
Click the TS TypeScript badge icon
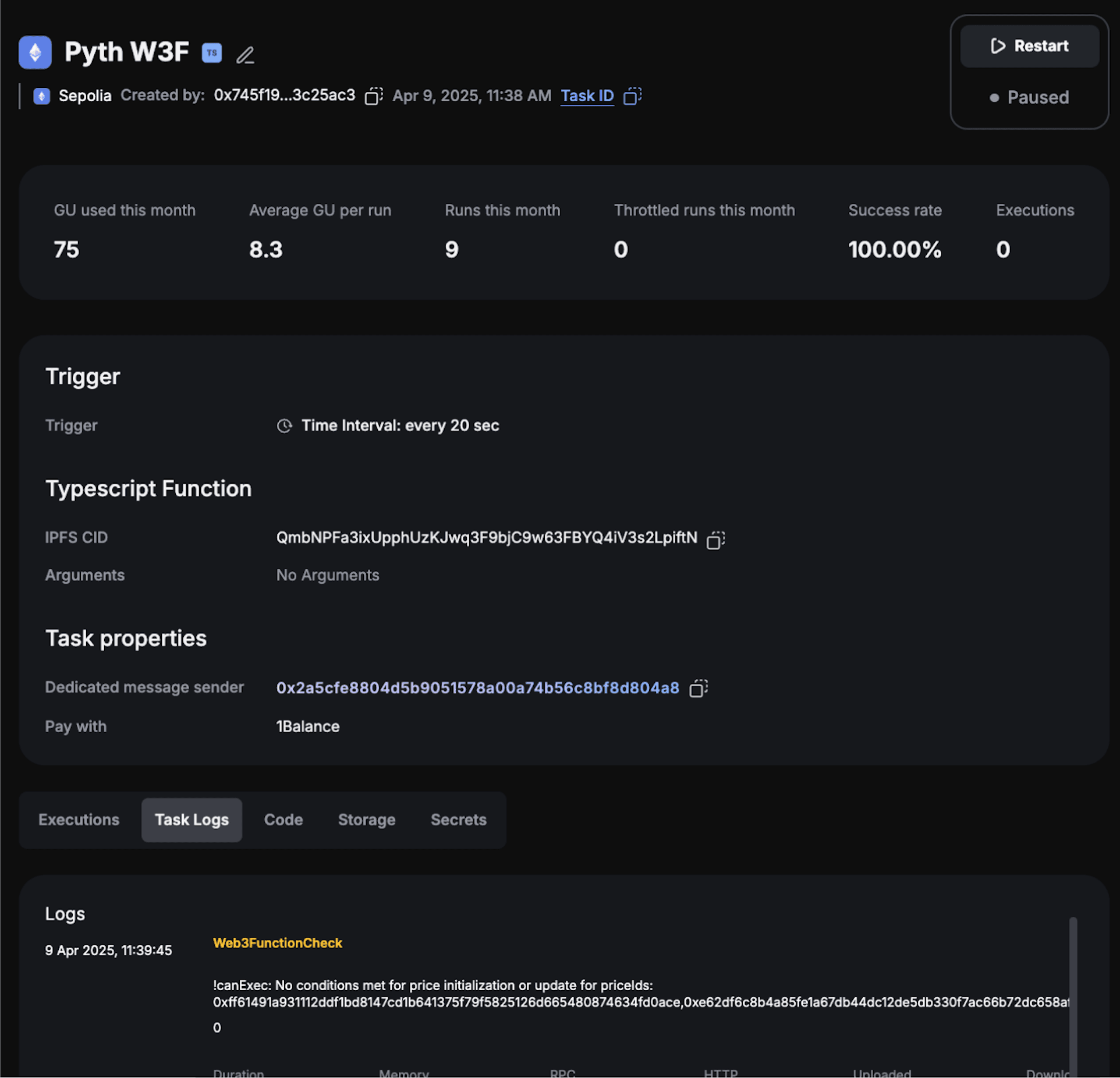[212, 53]
